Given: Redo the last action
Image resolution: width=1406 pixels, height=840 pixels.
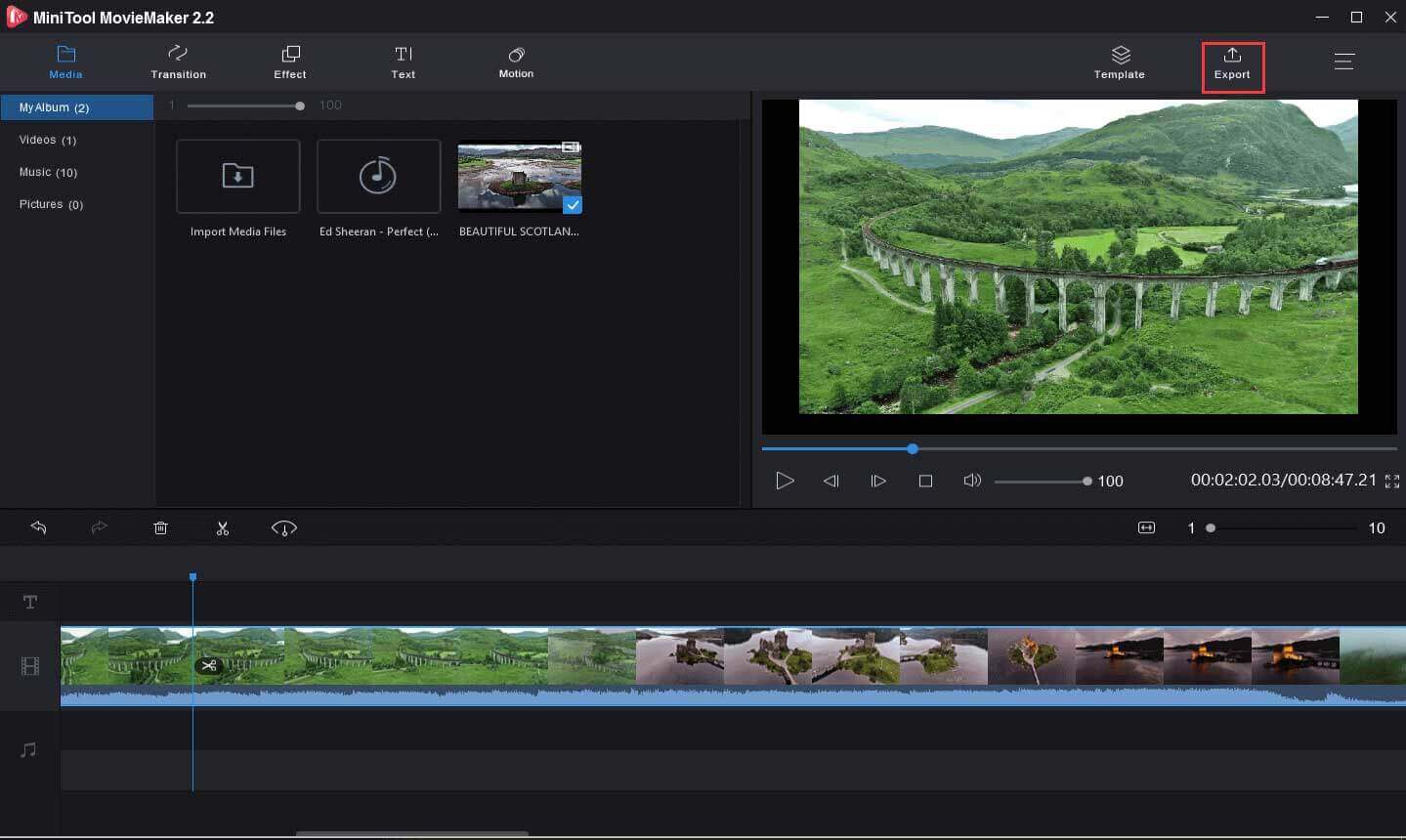Looking at the screenshot, I should point(99,527).
